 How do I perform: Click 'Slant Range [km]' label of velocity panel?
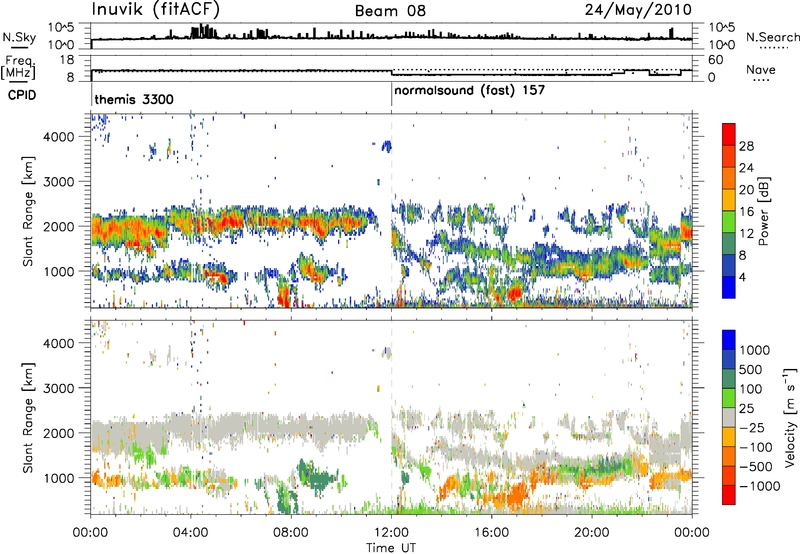(29, 418)
